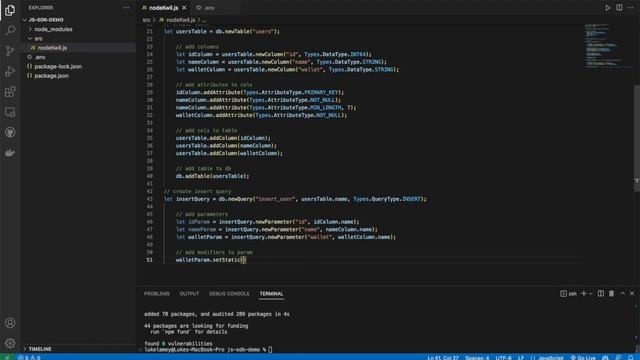Screen dimensions: 640x360
Task: Open the Manage gear icon
Action: point(10,343)
